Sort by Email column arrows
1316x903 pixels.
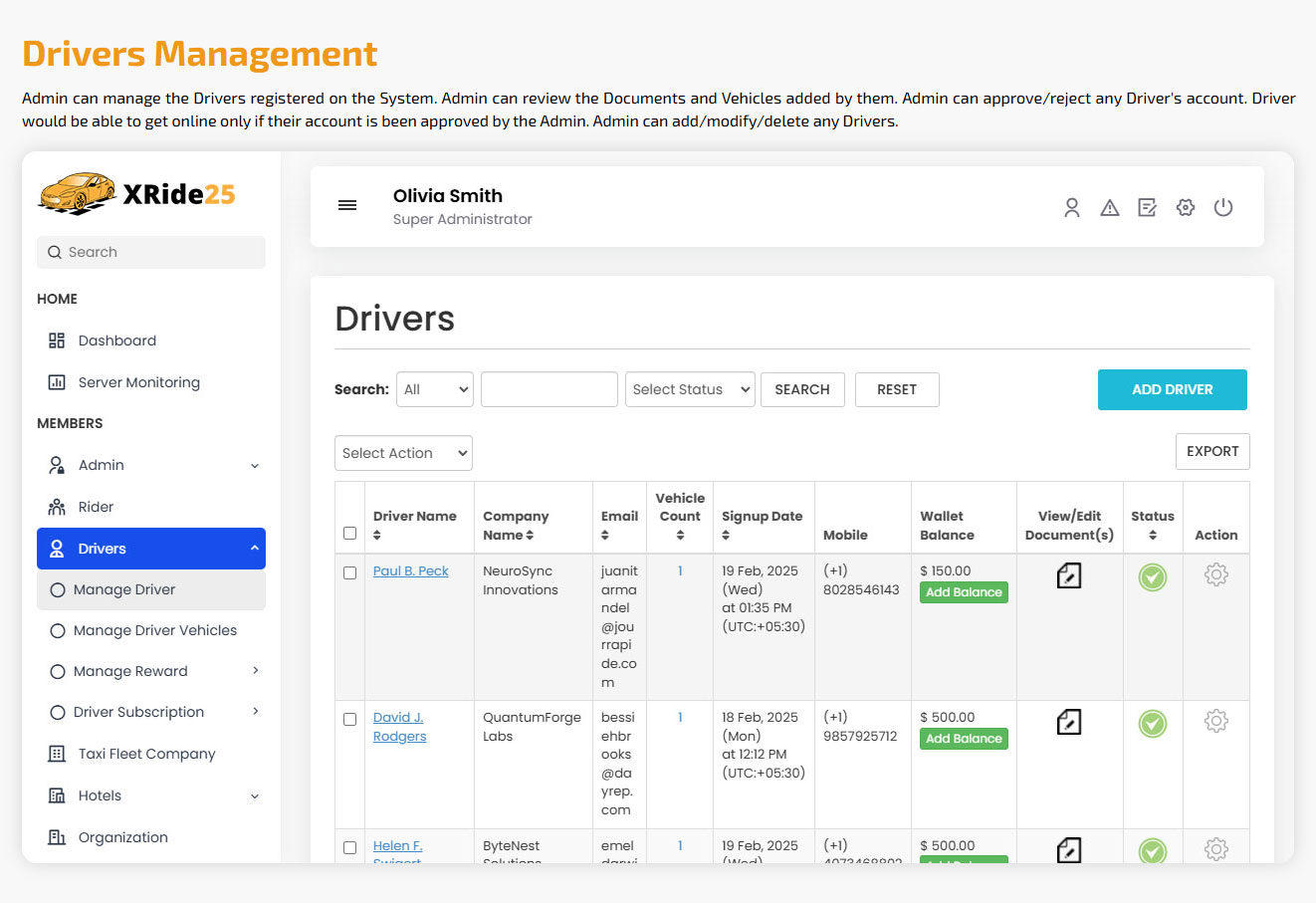pos(605,536)
